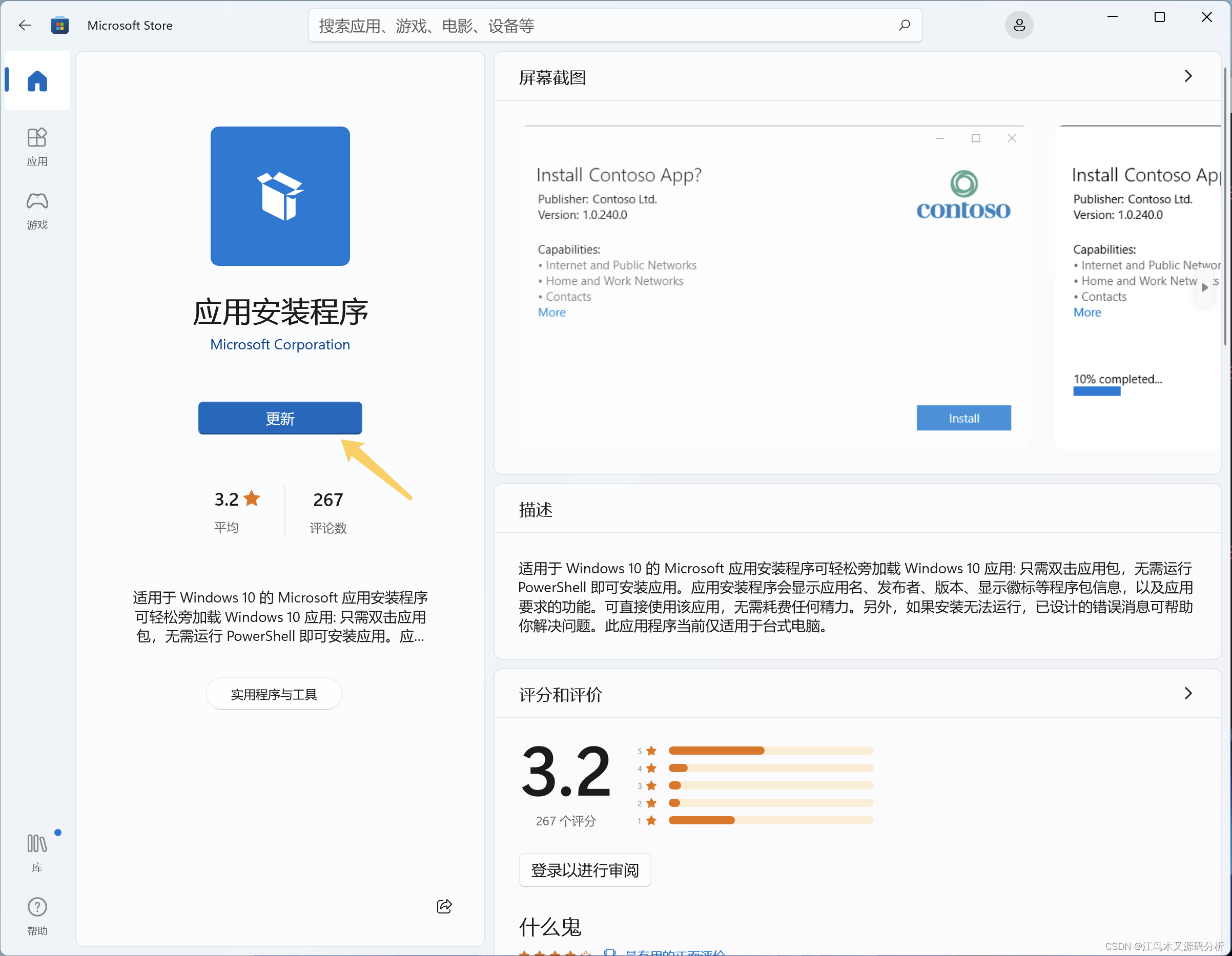
Task: Open the 库 (Library) sidebar tab
Action: 37,853
